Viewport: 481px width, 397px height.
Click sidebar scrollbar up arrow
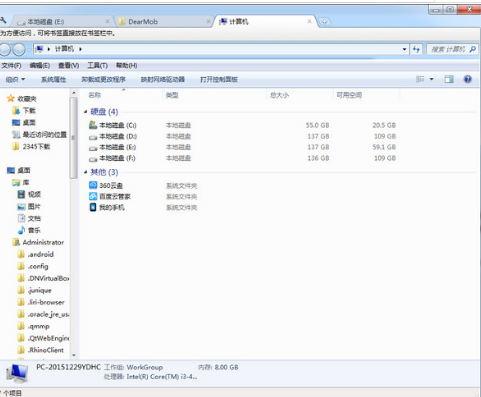pyautogui.click(x=74, y=92)
